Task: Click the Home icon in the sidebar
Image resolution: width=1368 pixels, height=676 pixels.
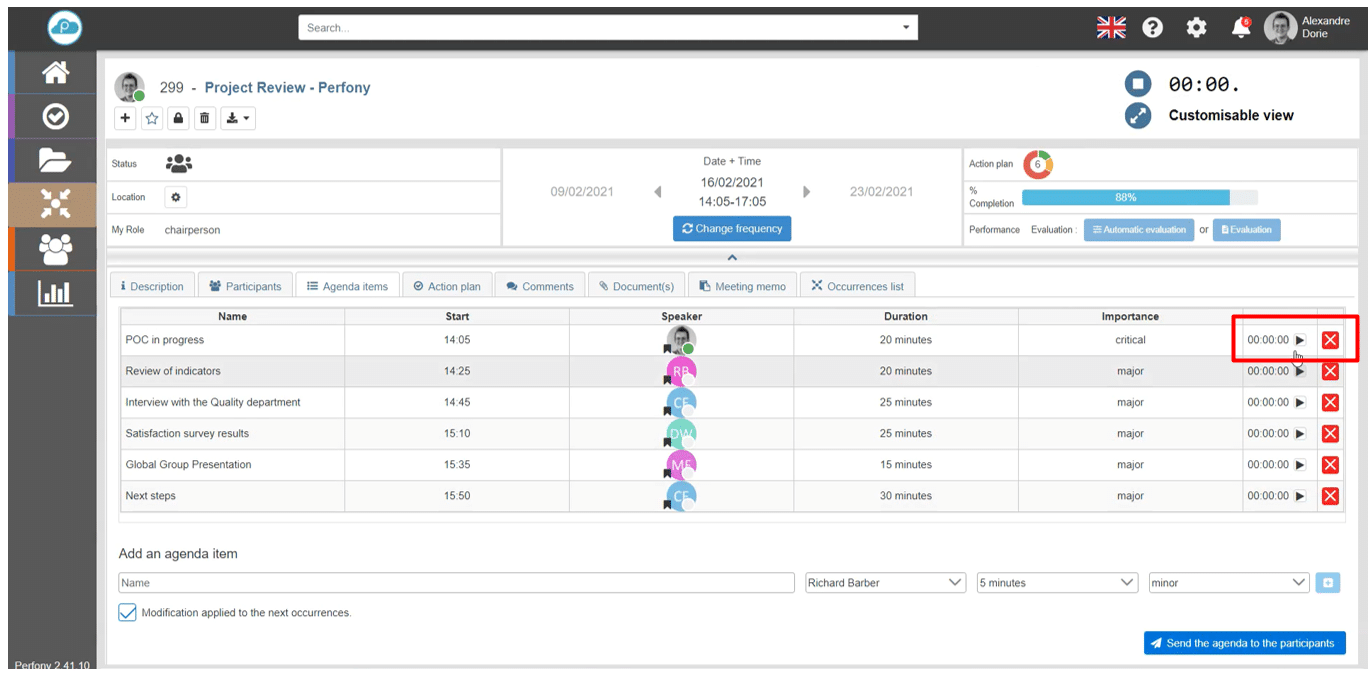Action: (x=55, y=72)
